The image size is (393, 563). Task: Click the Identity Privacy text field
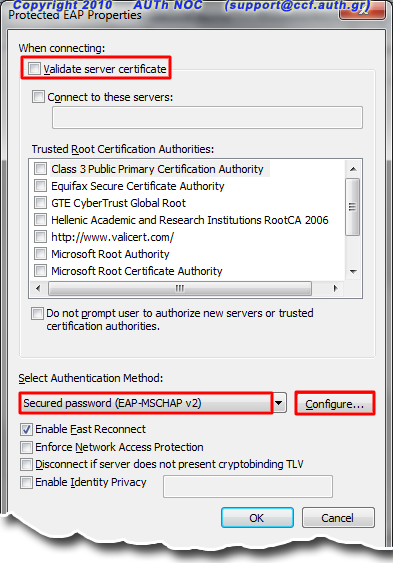coord(248,487)
